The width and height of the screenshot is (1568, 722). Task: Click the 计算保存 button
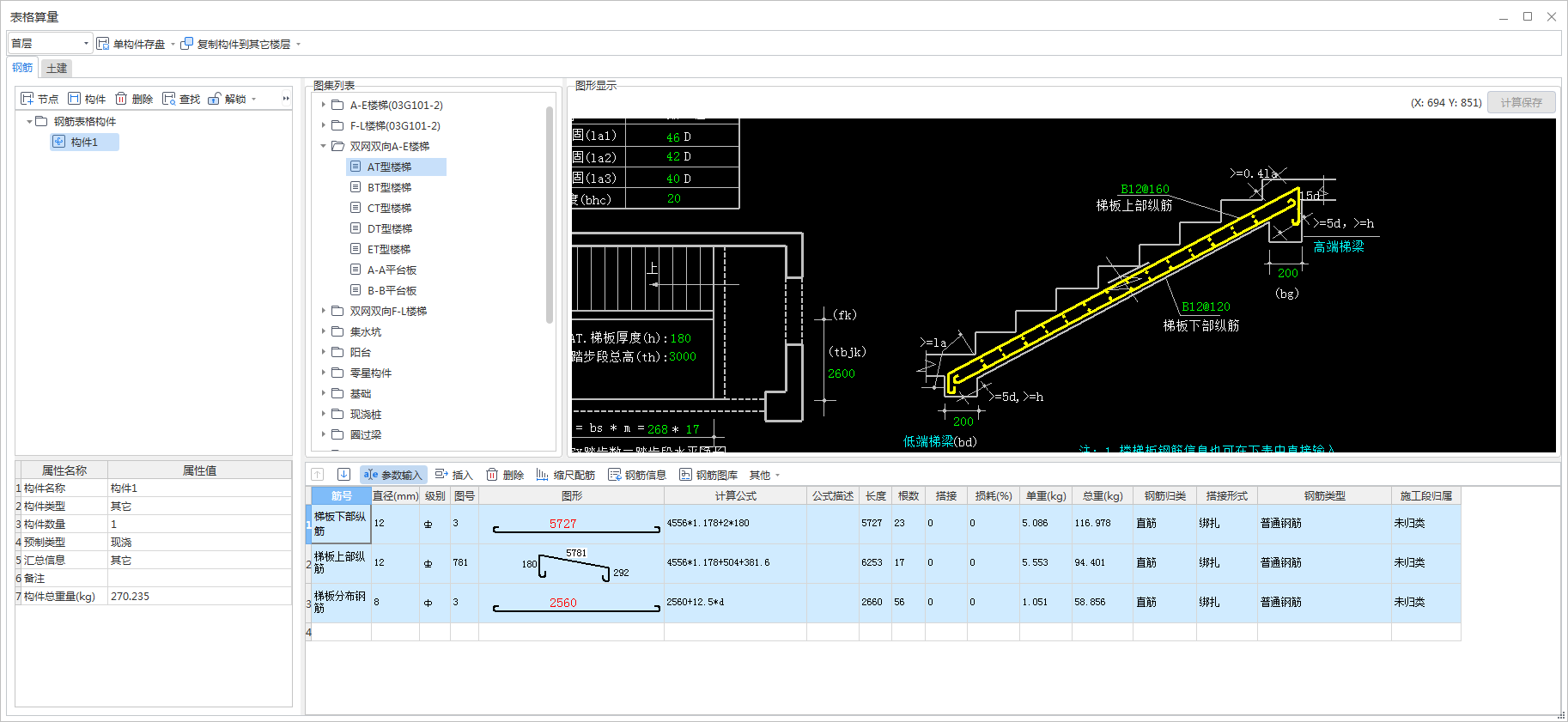pyautogui.click(x=1521, y=102)
